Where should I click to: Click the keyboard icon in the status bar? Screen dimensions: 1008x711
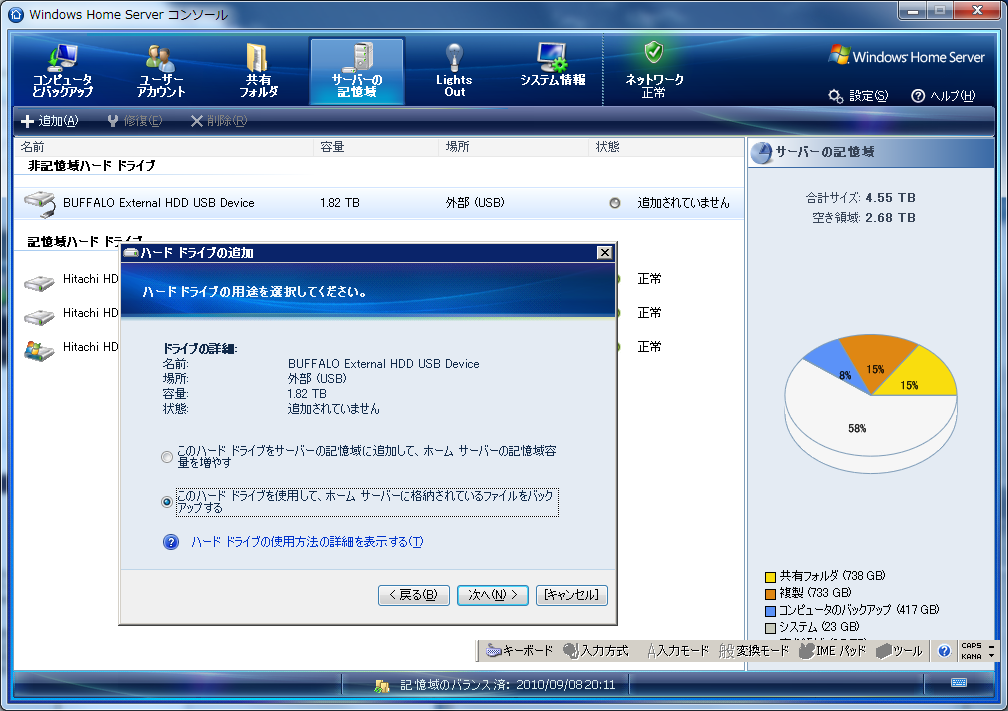[958, 682]
